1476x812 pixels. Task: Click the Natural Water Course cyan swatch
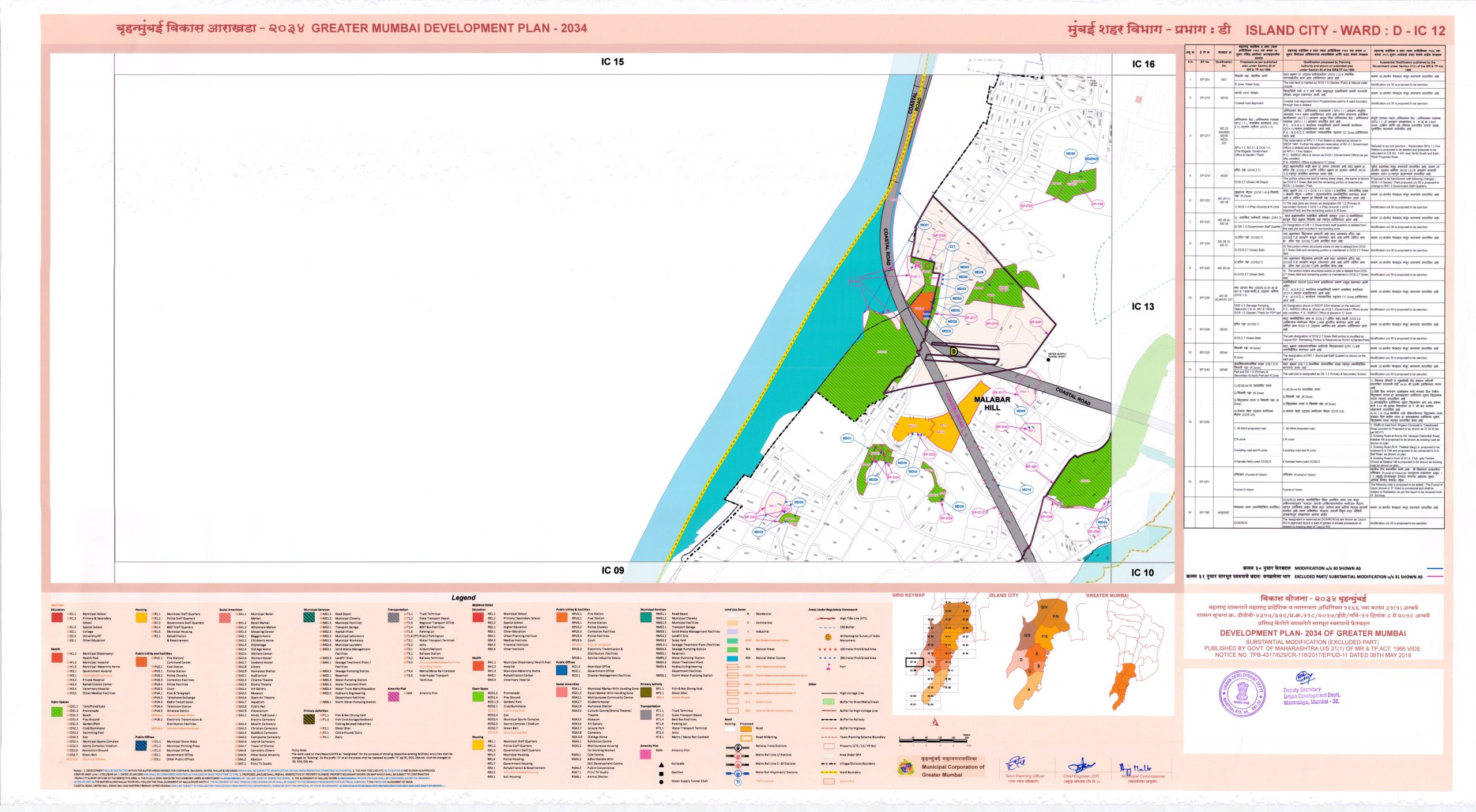[732, 658]
